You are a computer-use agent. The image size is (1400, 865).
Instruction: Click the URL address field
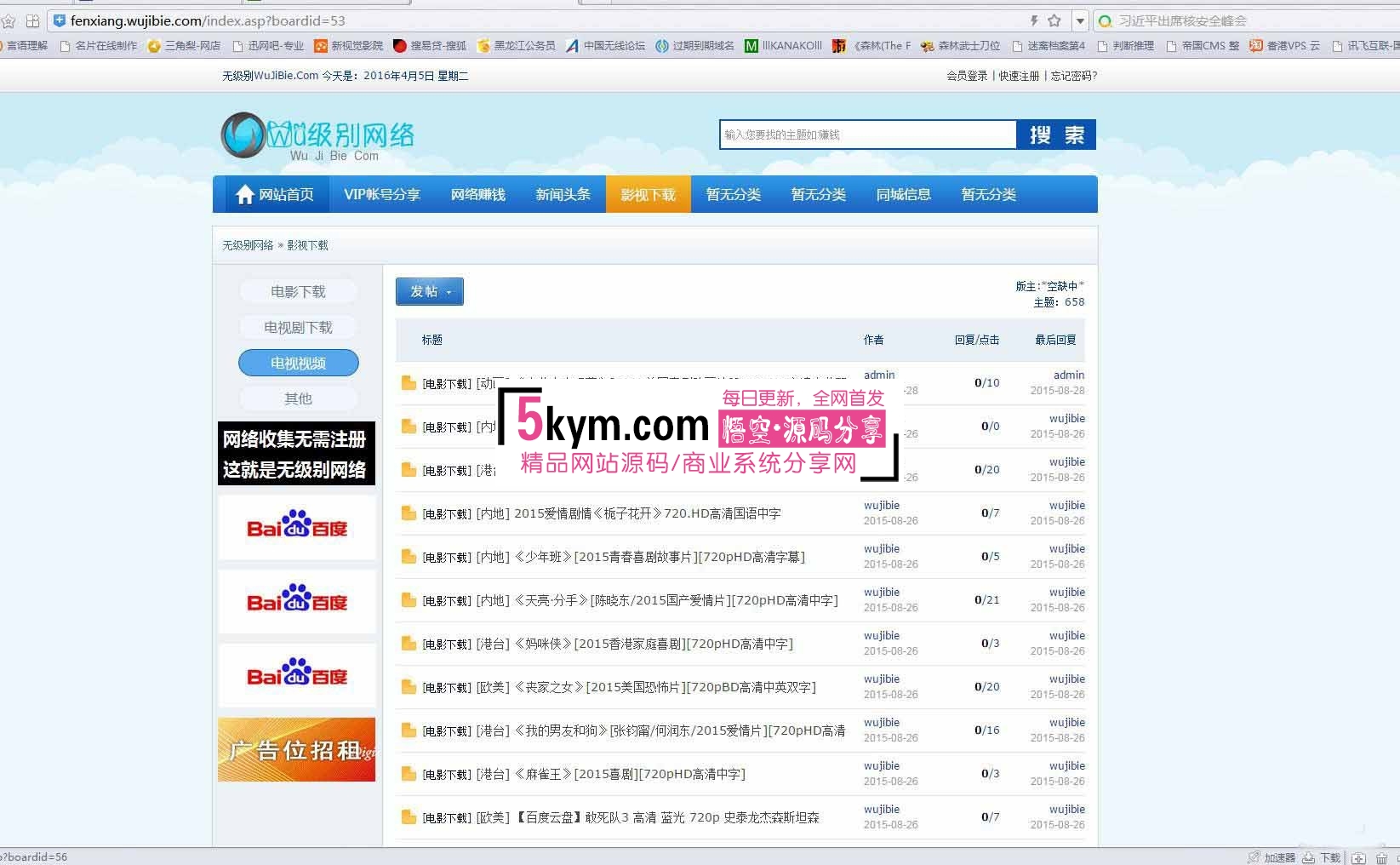click(x=545, y=20)
